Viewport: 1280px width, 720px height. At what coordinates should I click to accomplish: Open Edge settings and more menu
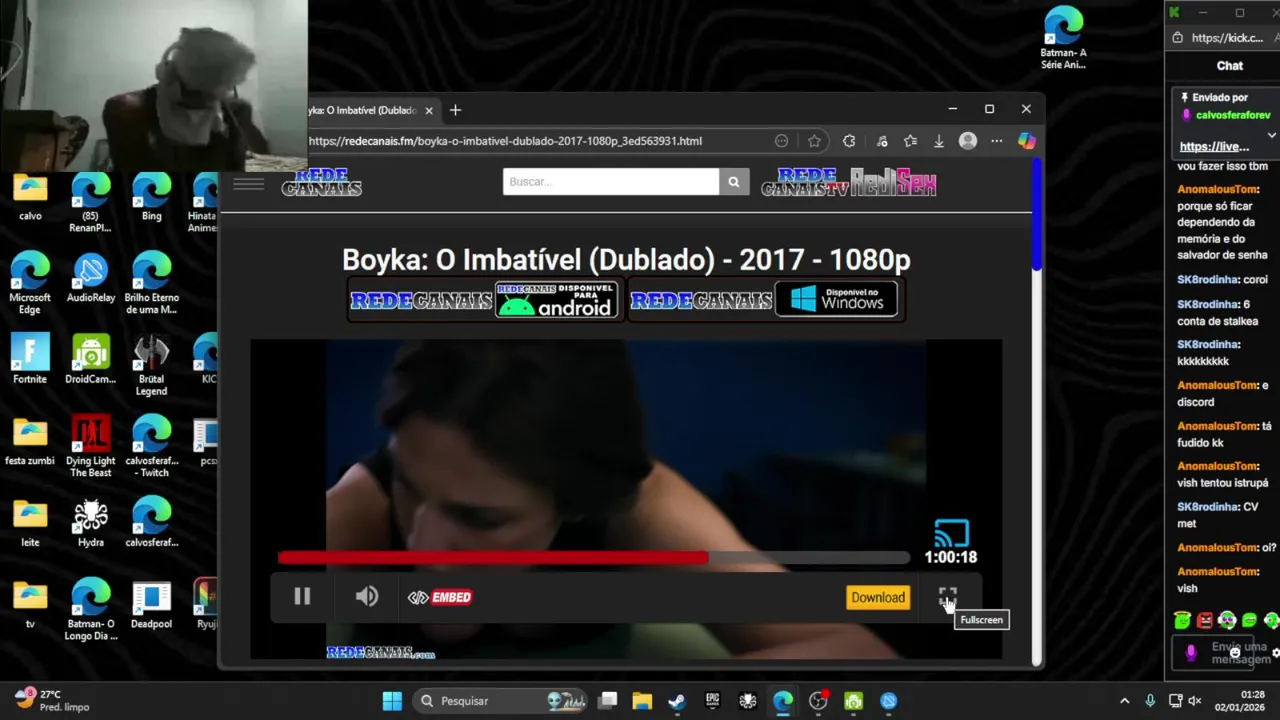[x=997, y=141]
